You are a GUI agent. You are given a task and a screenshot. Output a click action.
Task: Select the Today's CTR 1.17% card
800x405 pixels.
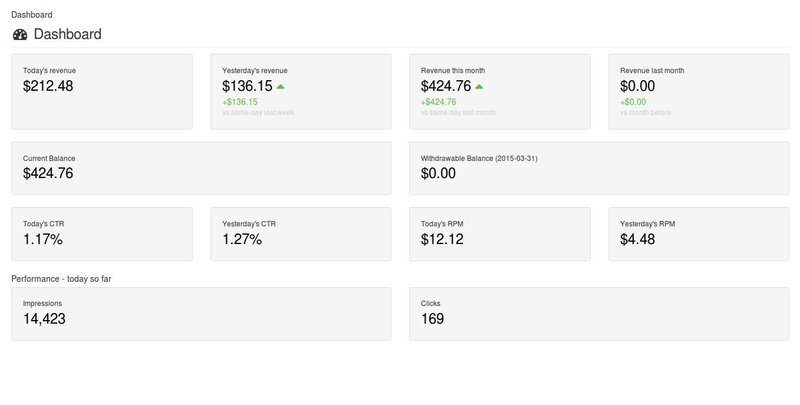(102, 234)
